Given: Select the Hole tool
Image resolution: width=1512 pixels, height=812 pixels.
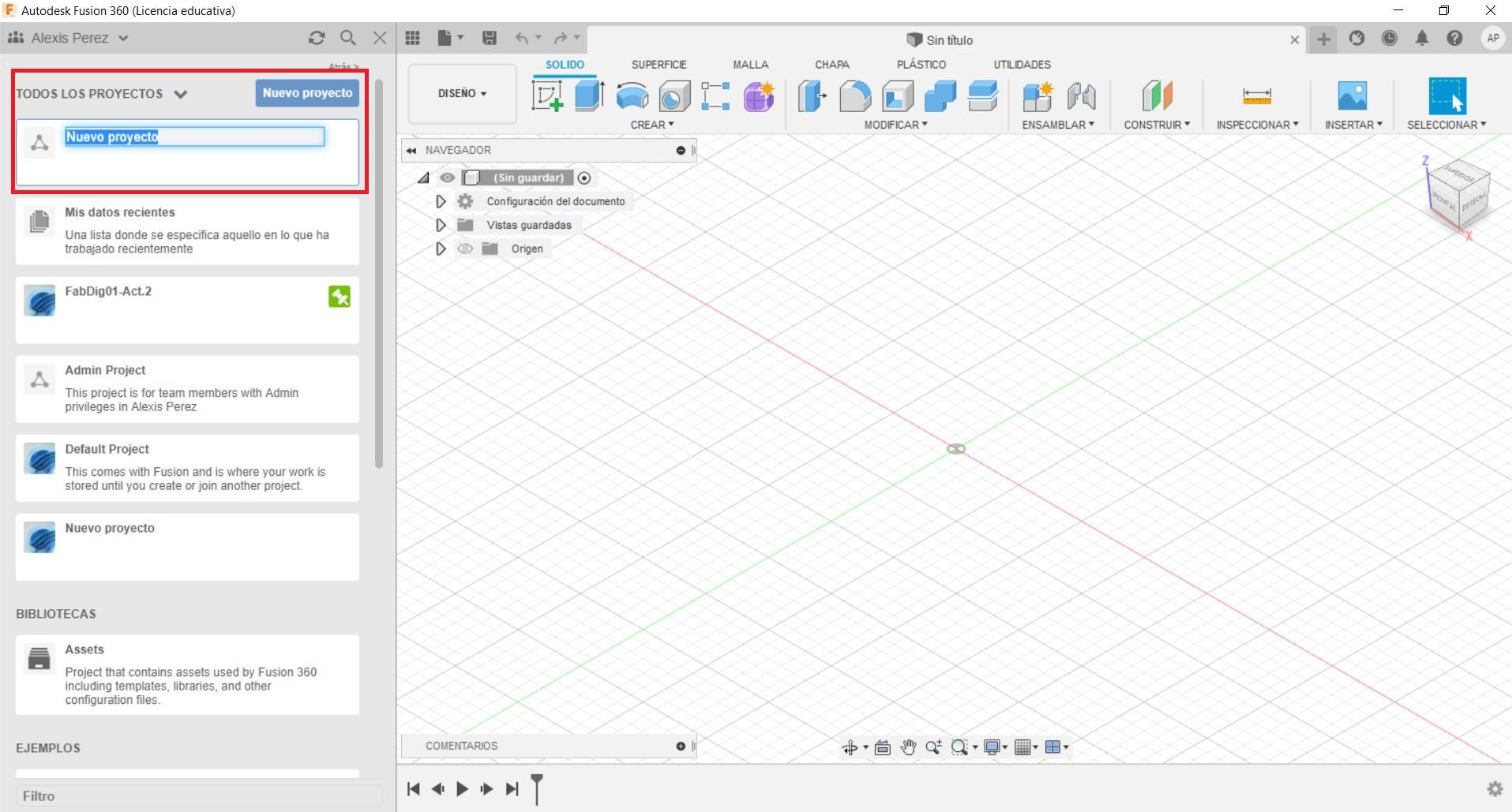Looking at the screenshot, I should 674,96.
